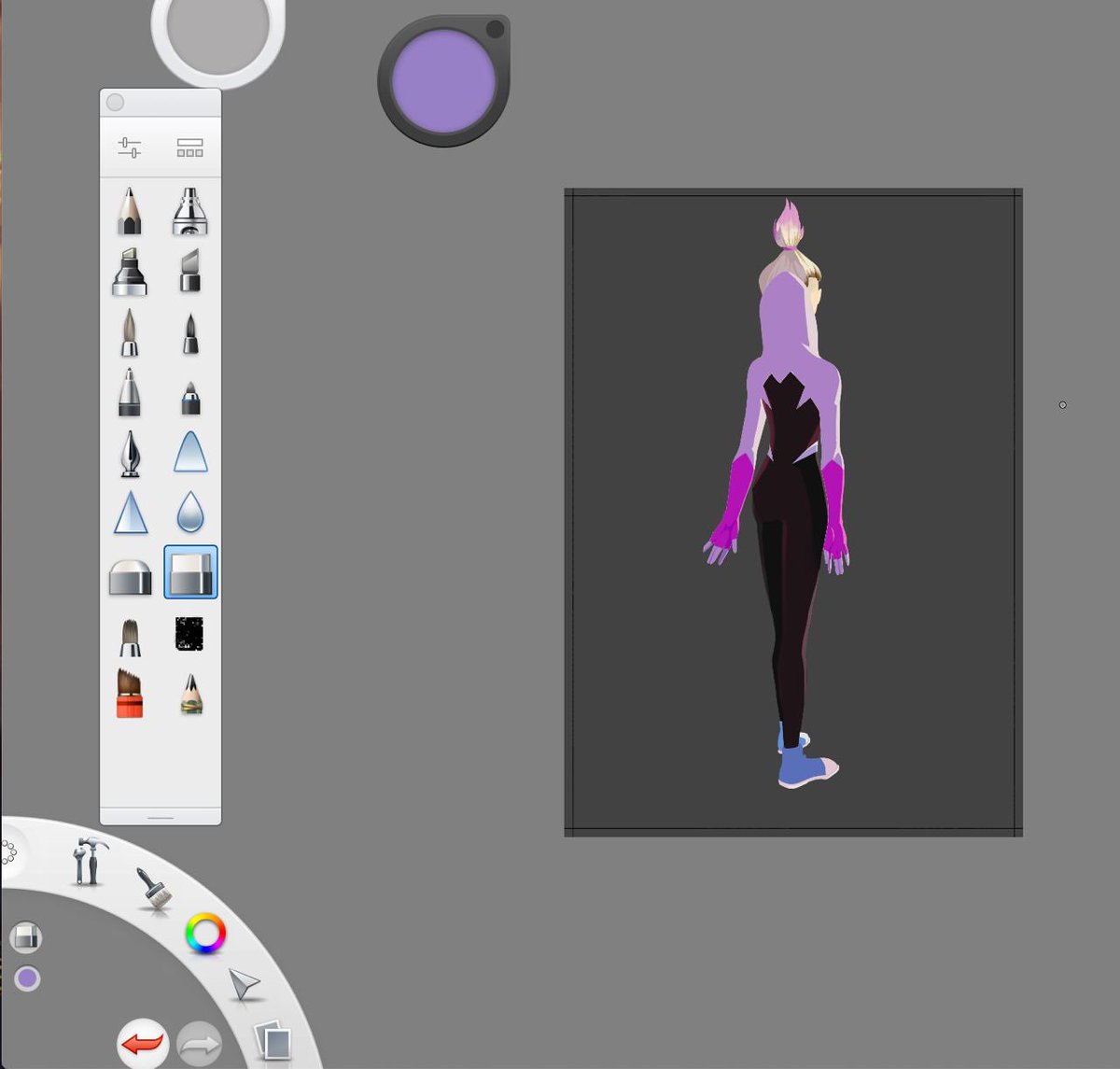Redo with the grey arrow button
This screenshot has width=1120, height=1069.
[x=199, y=1044]
